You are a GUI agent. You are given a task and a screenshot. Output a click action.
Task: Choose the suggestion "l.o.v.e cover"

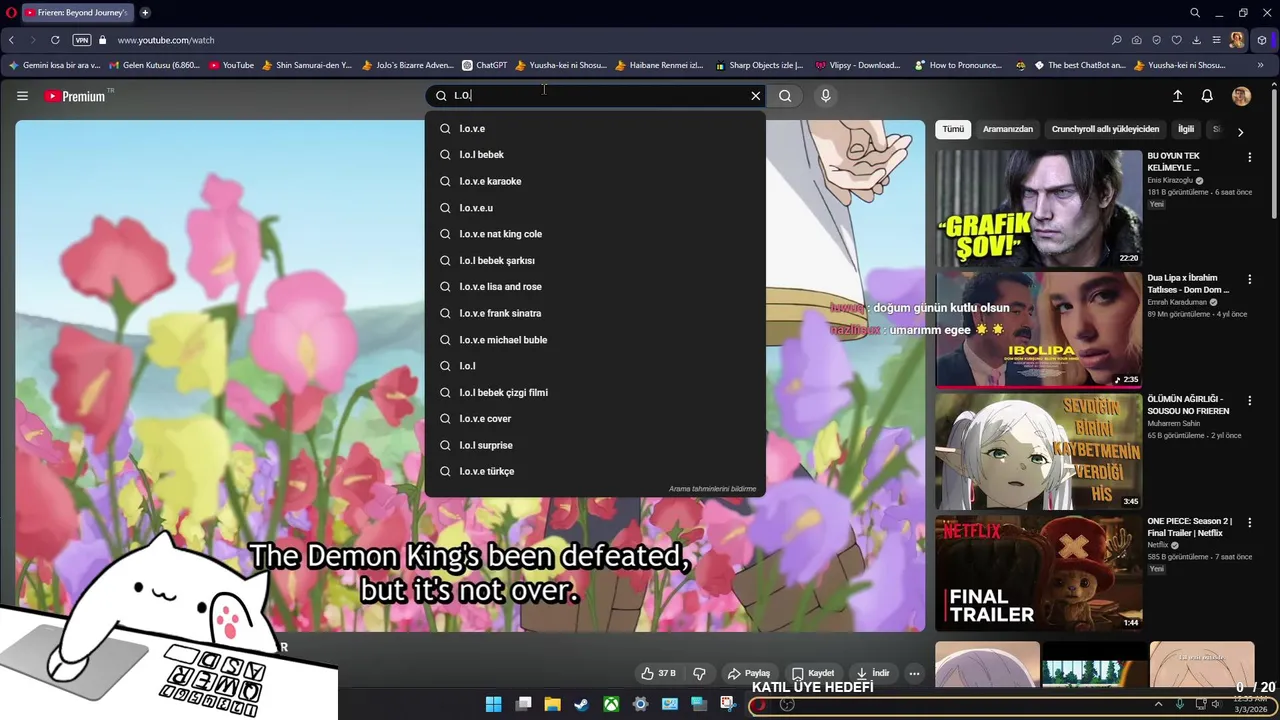point(595,419)
